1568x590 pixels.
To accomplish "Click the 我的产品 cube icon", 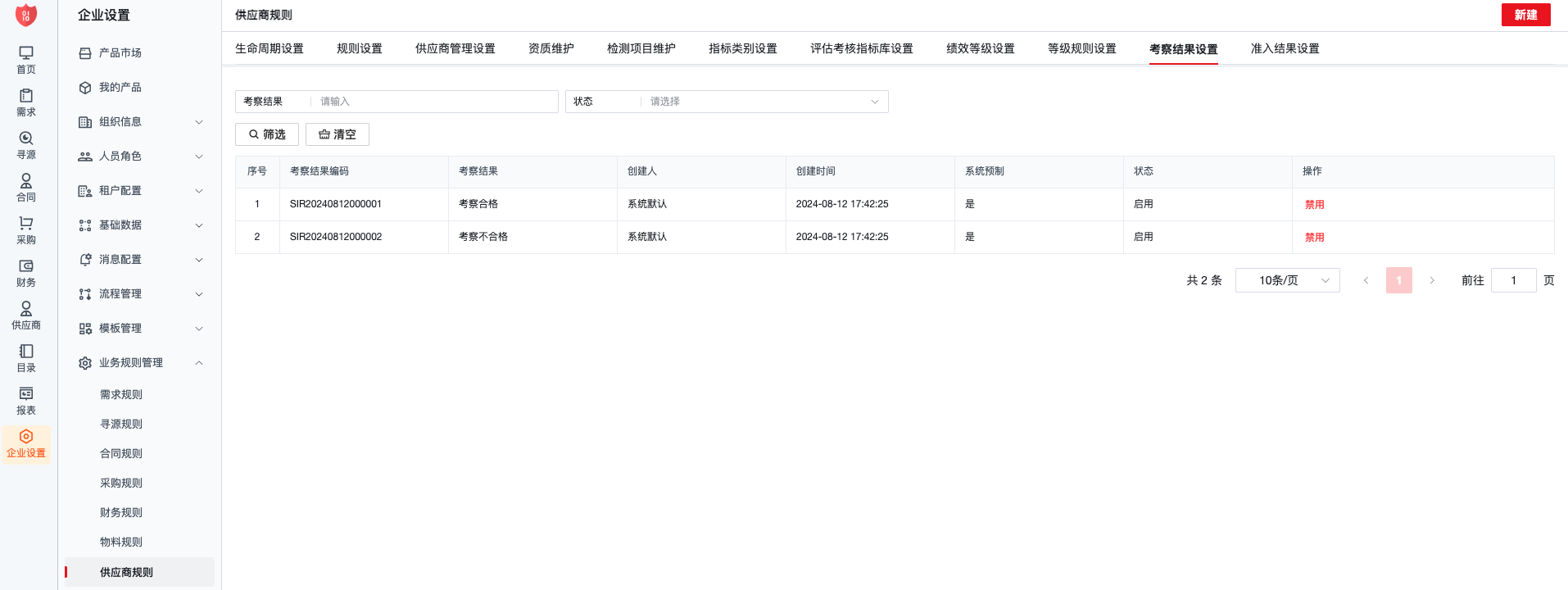I will tap(85, 88).
